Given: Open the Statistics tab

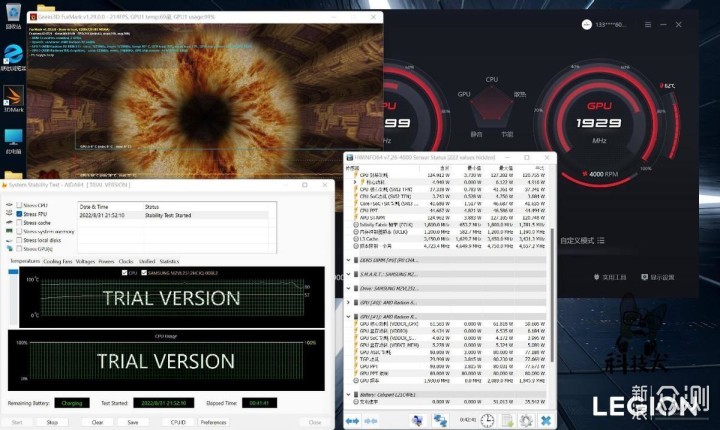Looking at the screenshot, I should (x=169, y=261).
